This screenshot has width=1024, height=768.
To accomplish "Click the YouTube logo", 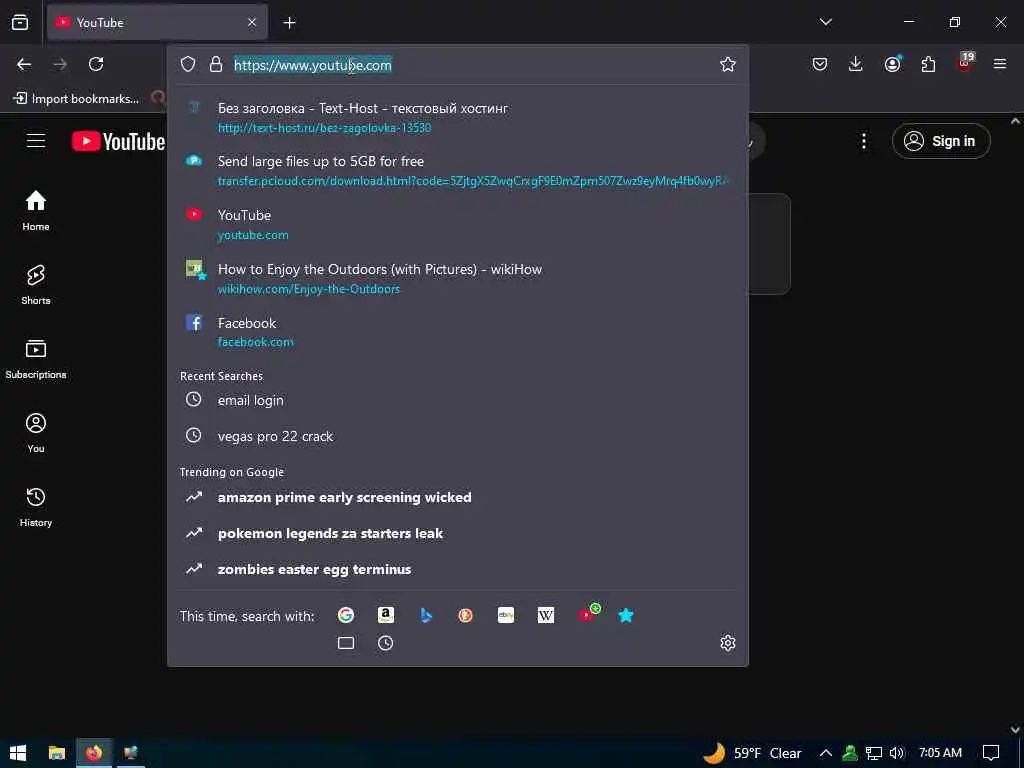I will coord(118,141).
